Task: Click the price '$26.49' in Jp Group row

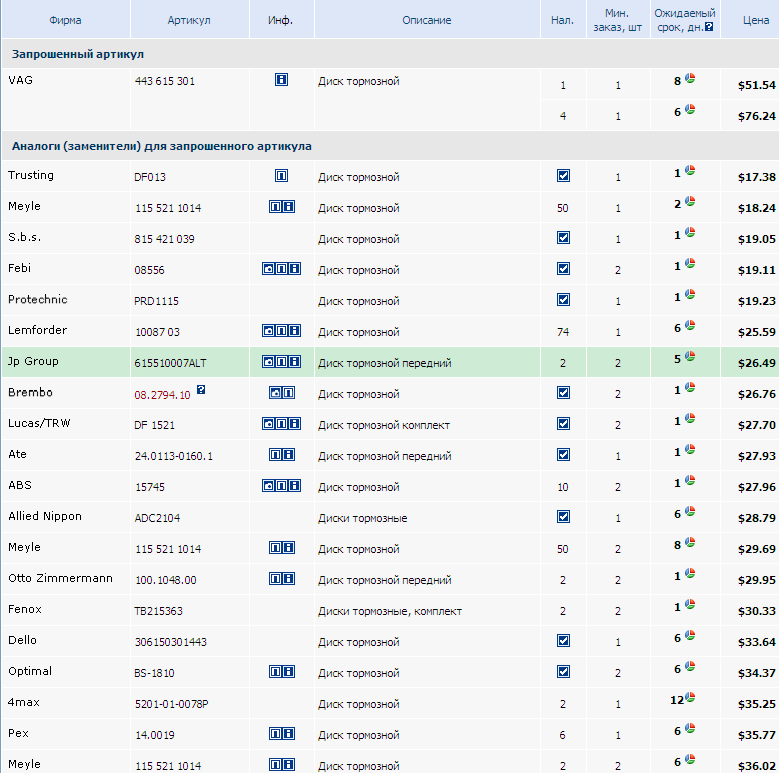Action: pyautogui.click(x=756, y=363)
